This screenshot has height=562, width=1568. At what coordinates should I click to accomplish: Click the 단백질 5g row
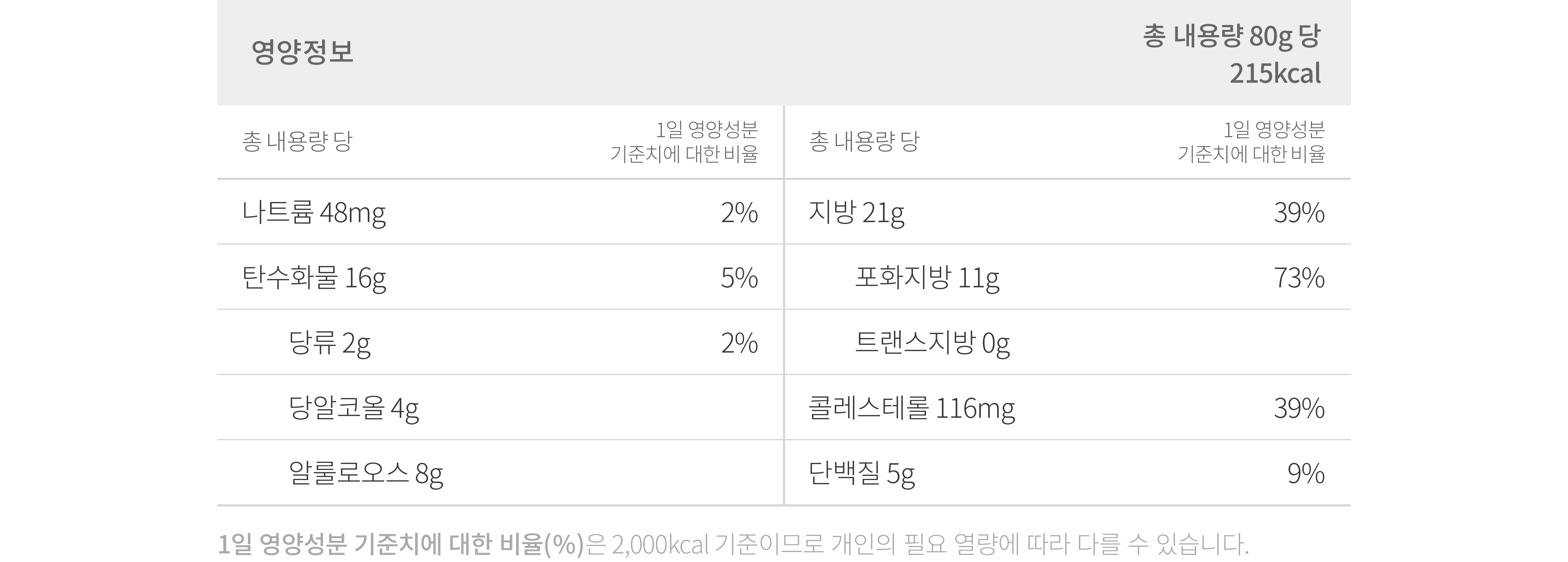tap(1068, 473)
